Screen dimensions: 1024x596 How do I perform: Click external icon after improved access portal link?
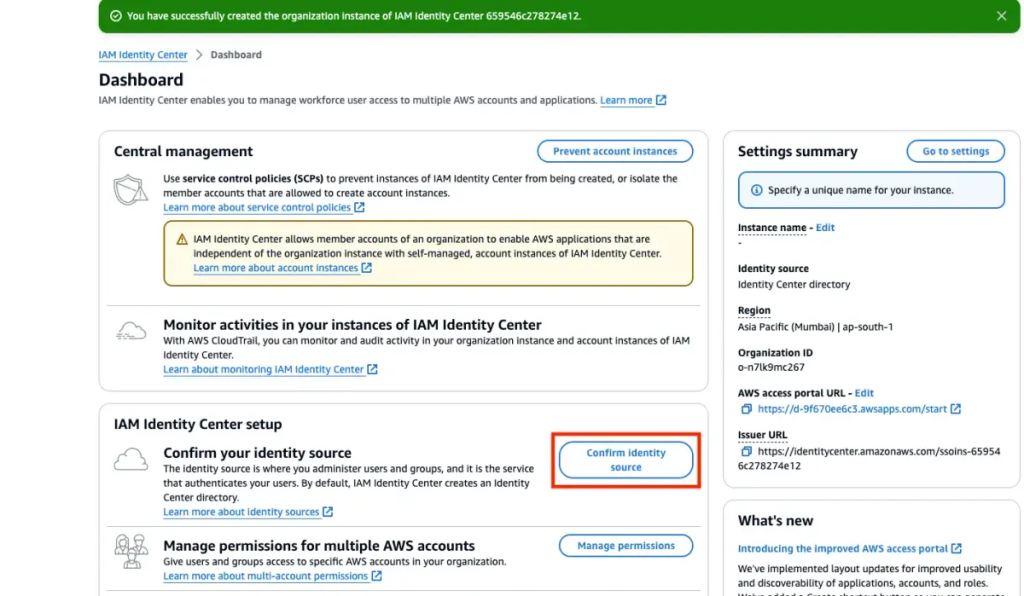(x=957, y=548)
